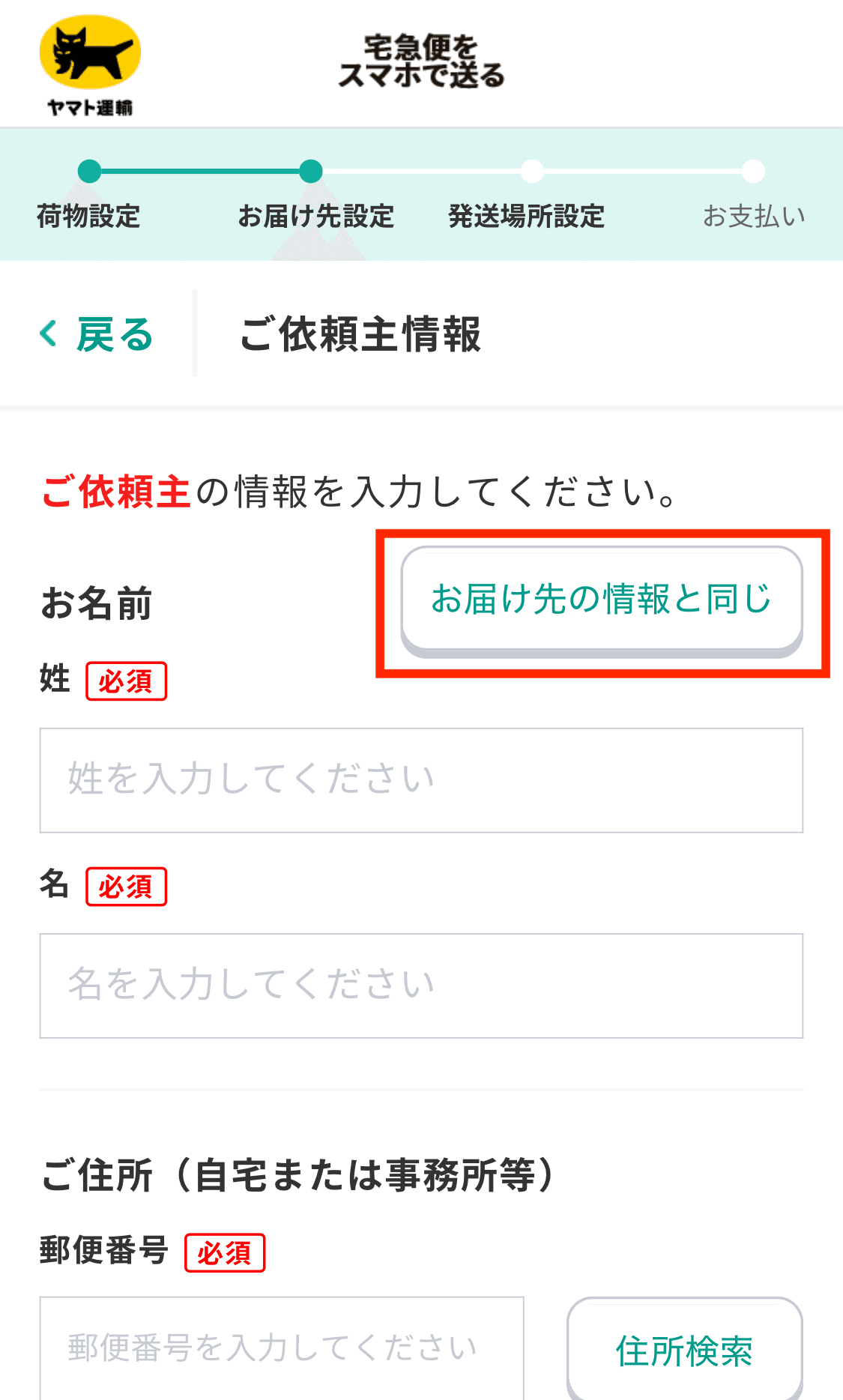Click the 宅急便をスマホで送る header title
The image size is (843, 1400).
[421, 61]
